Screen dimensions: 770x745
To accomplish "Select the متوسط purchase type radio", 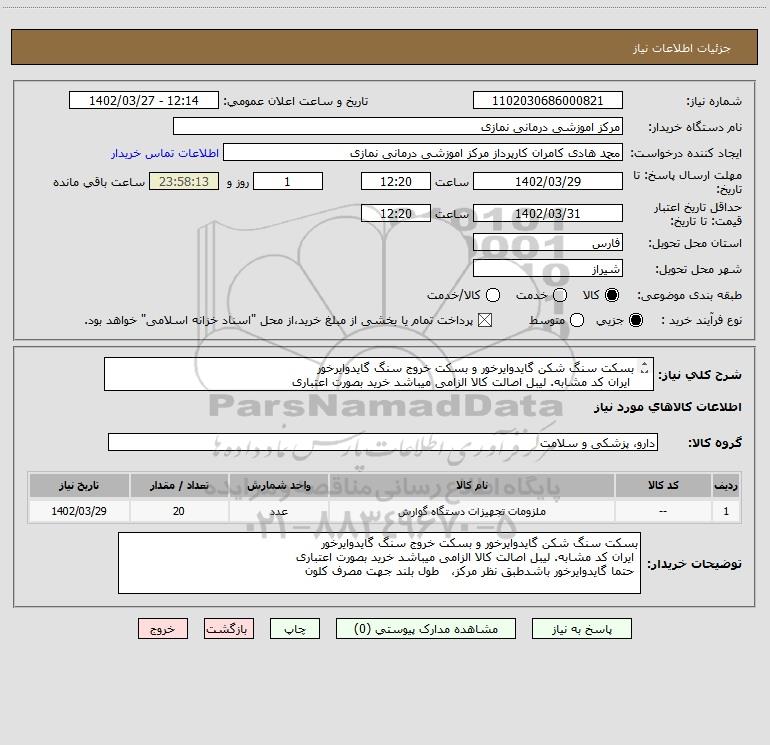I will tap(577, 320).
